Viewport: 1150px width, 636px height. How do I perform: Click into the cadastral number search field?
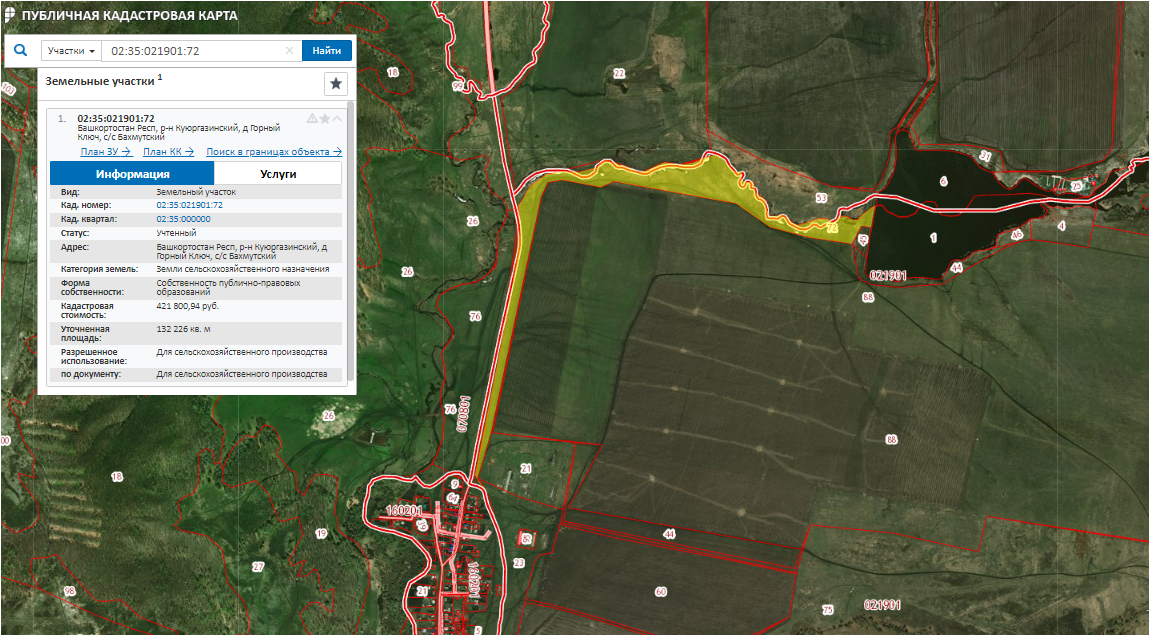[x=195, y=51]
